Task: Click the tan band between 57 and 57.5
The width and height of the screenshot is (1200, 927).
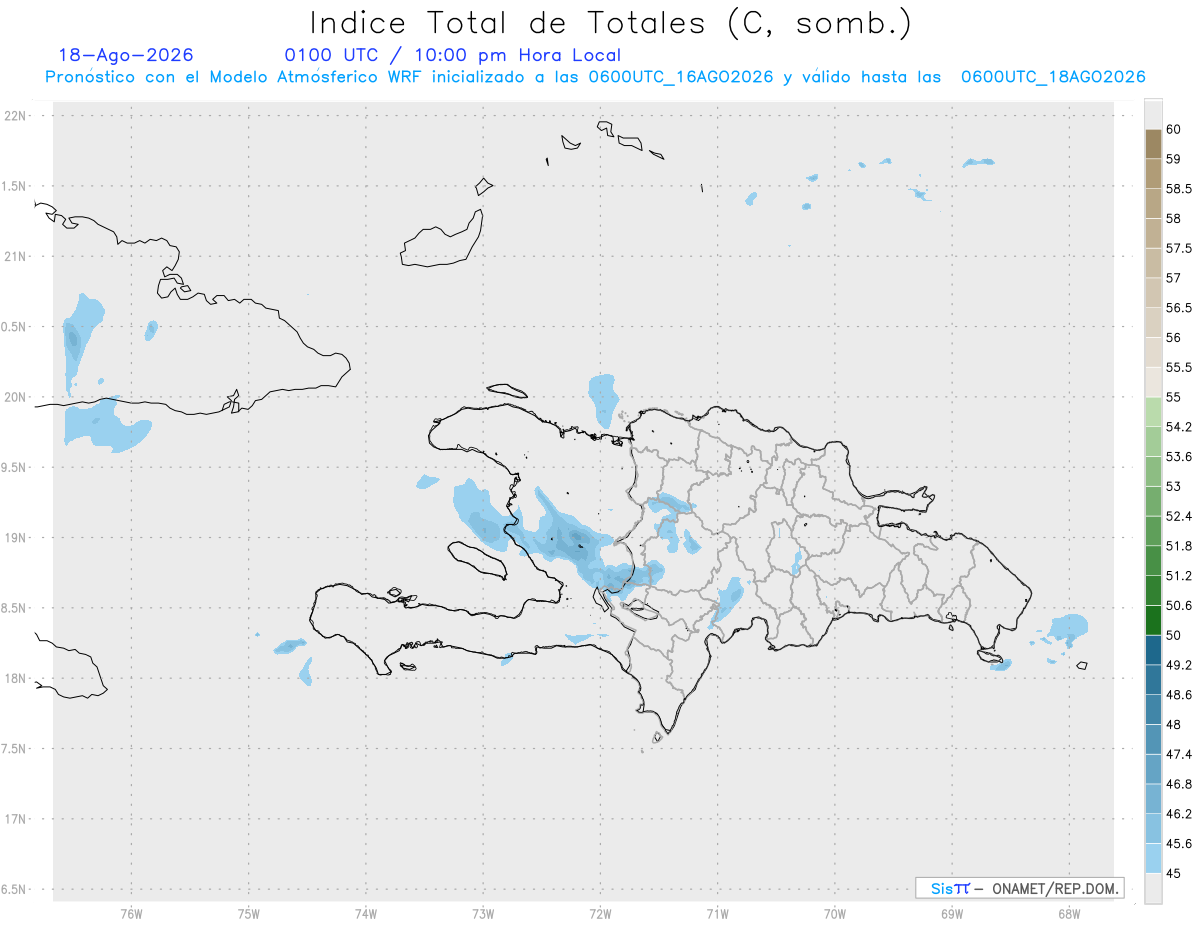Action: coord(1153,263)
